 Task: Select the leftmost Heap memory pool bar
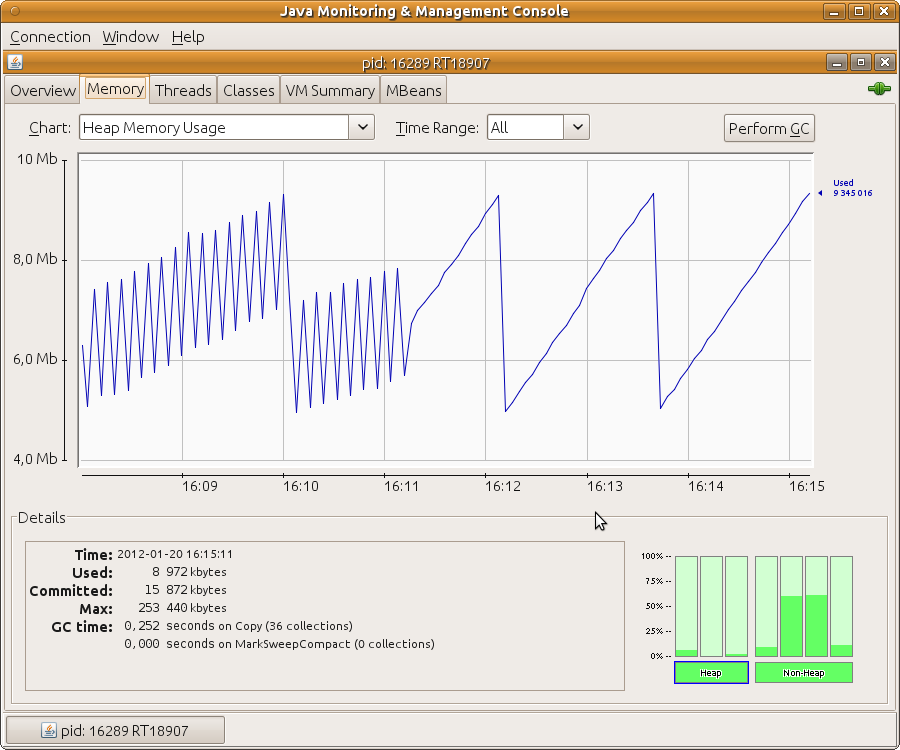point(686,606)
